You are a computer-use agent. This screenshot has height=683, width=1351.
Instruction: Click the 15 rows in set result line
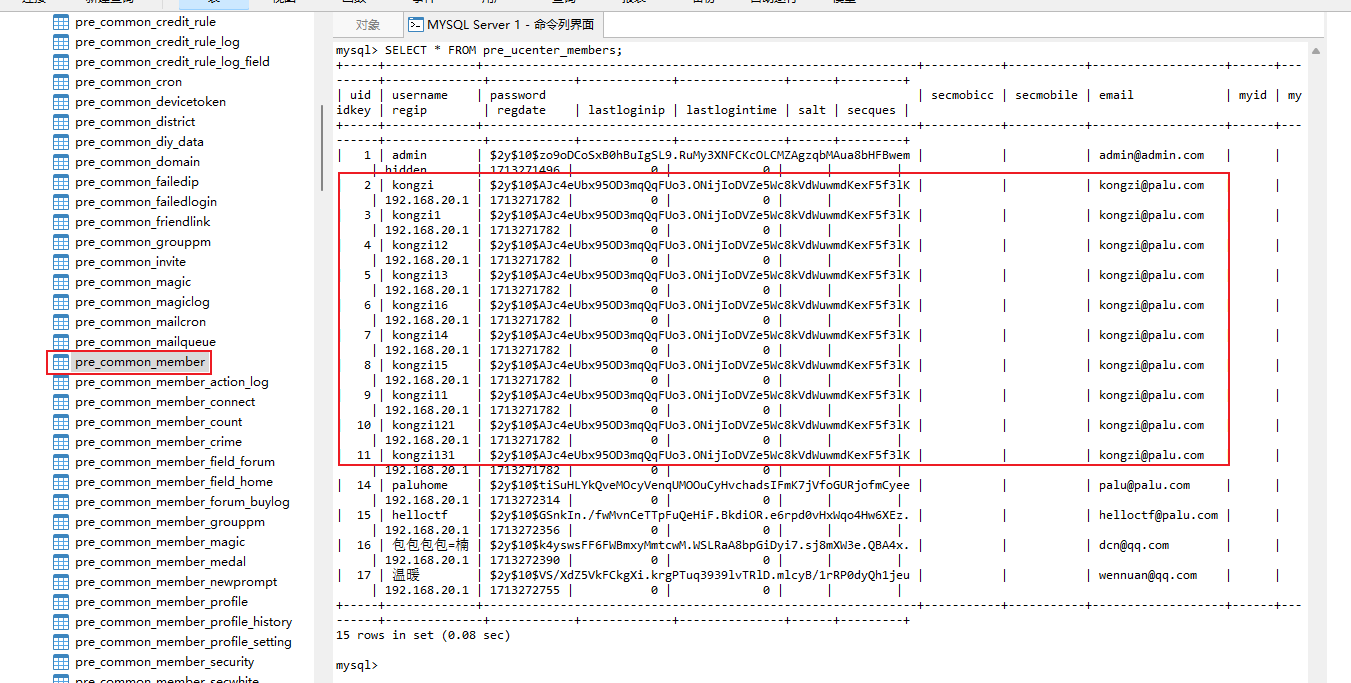(x=423, y=635)
